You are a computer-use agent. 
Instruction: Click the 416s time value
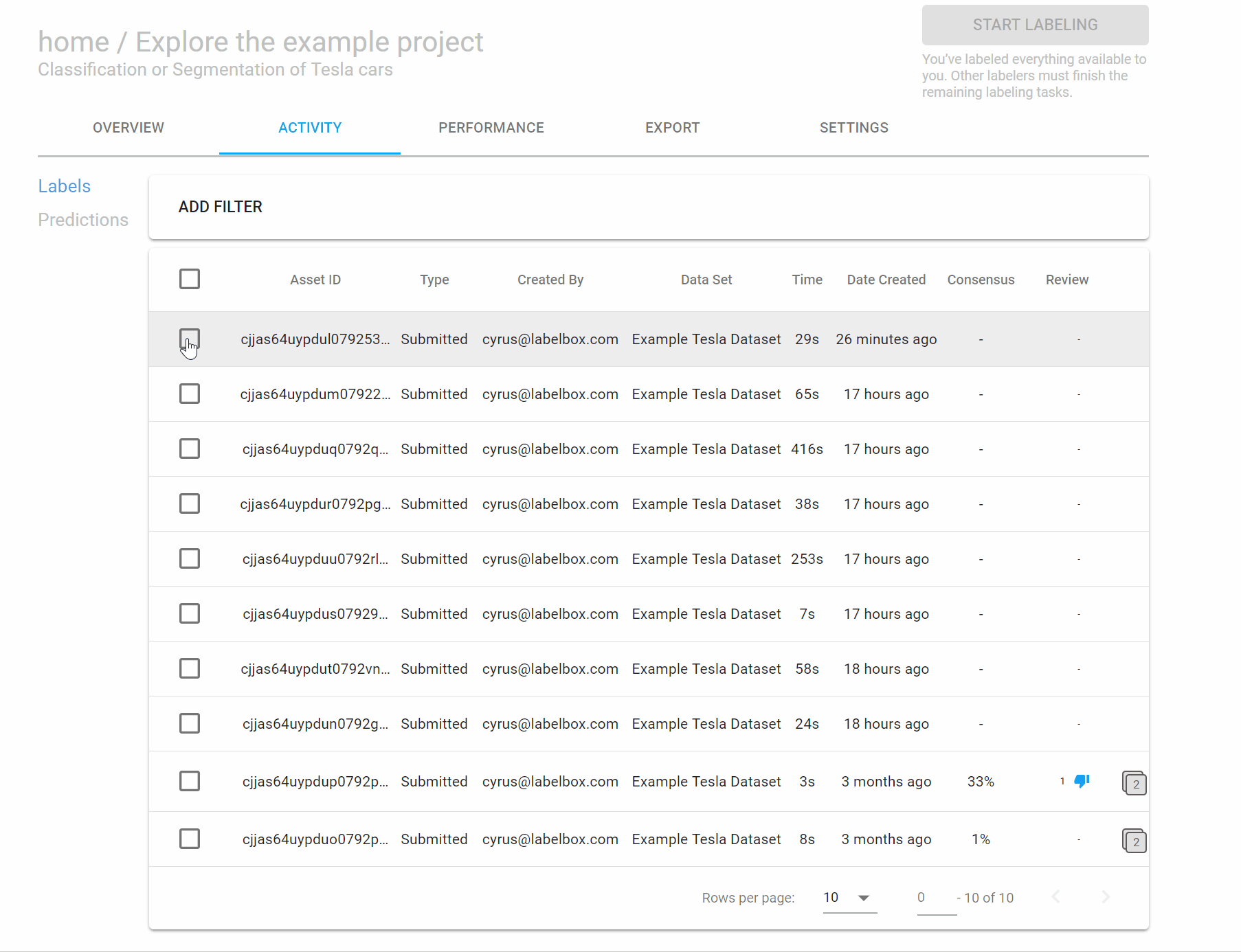807,449
